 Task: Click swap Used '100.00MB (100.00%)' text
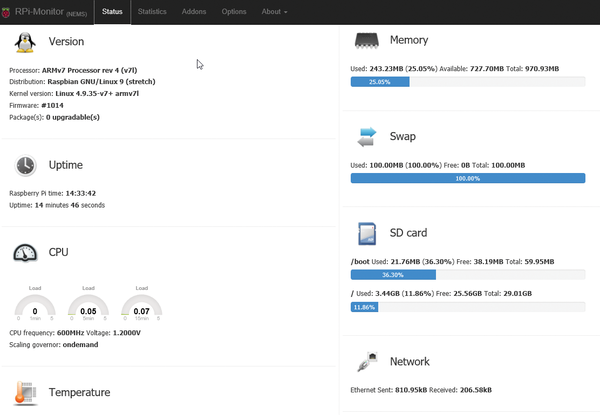click(x=406, y=166)
